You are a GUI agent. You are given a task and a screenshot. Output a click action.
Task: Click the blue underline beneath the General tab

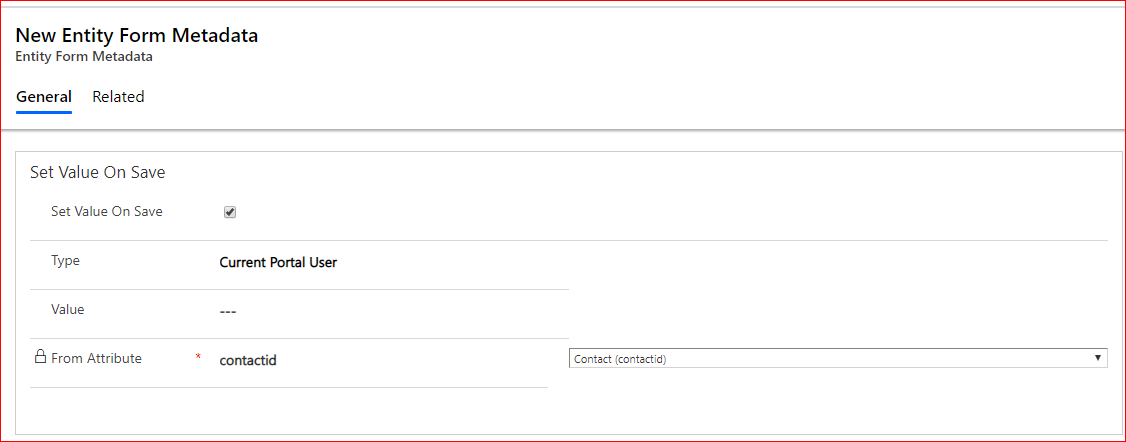point(44,112)
